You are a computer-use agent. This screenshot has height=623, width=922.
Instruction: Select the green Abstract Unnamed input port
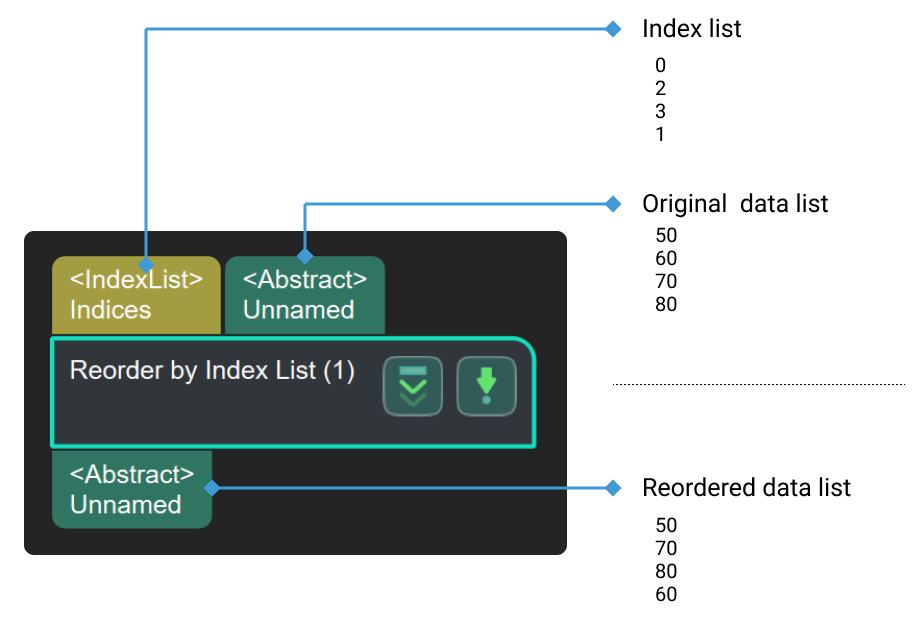pos(305,295)
